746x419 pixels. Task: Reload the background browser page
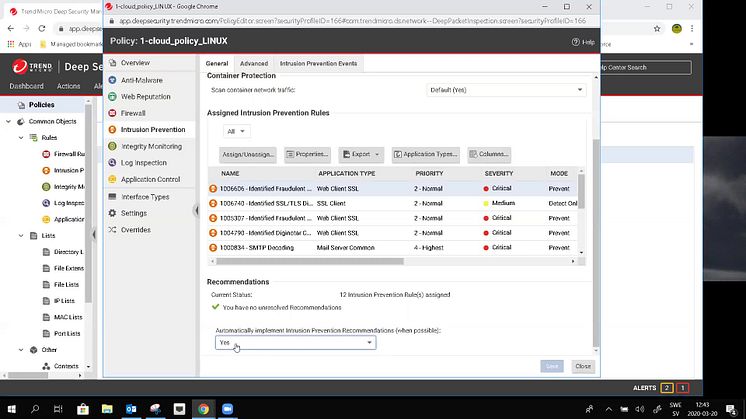coord(42,29)
